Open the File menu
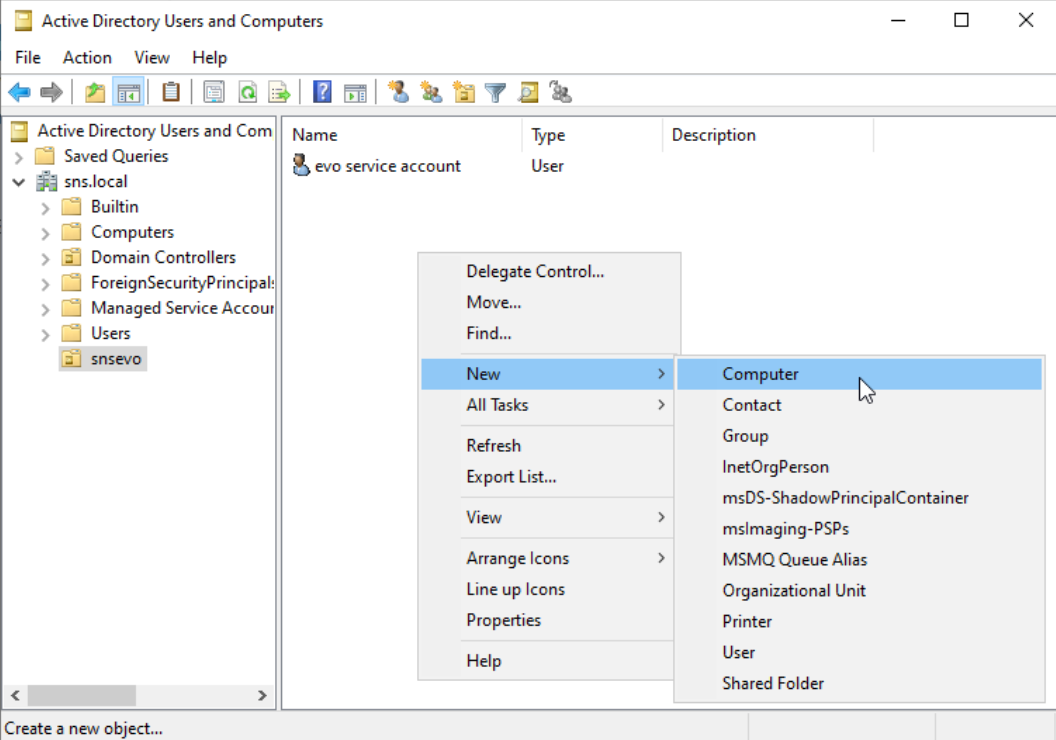This screenshot has width=1056, height=740. (28, 58)
